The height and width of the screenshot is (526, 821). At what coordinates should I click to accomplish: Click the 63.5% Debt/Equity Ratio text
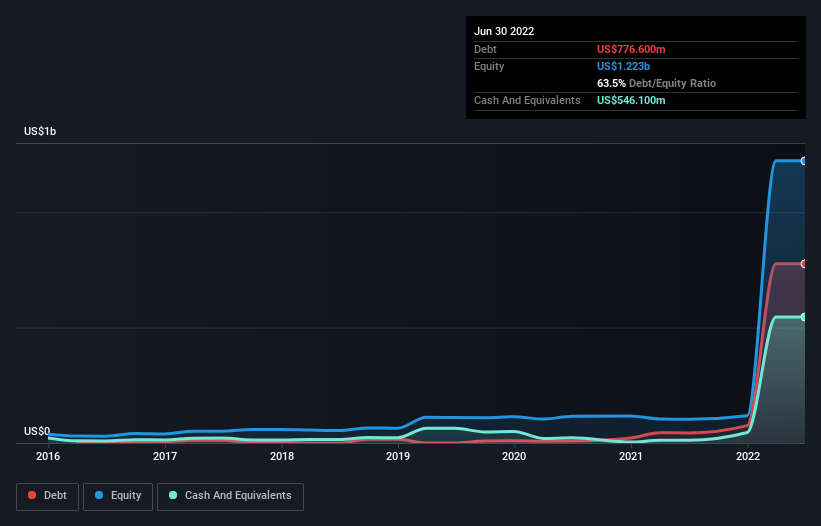point(657,83)
